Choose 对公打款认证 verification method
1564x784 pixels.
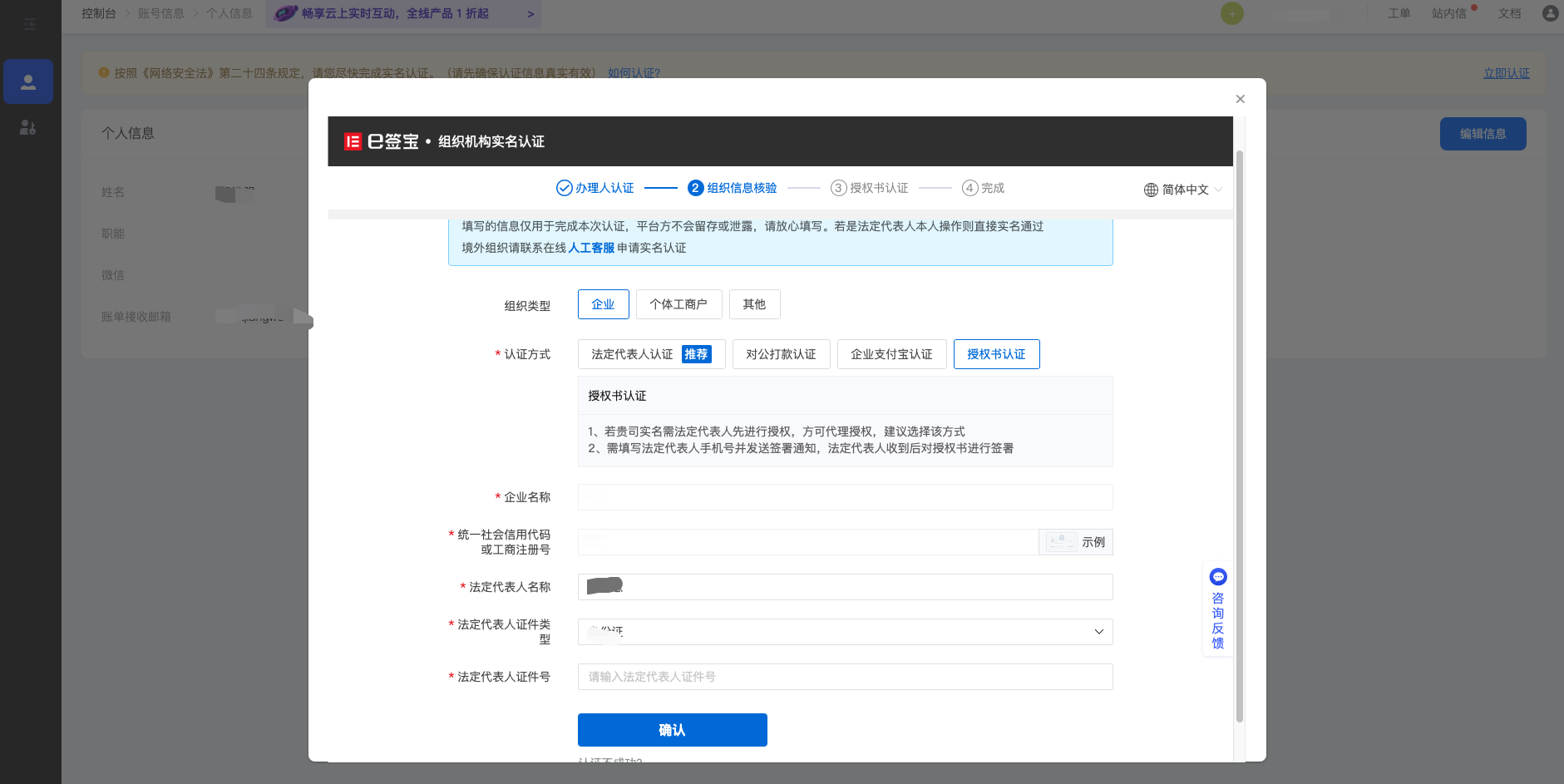coord(781,354)
